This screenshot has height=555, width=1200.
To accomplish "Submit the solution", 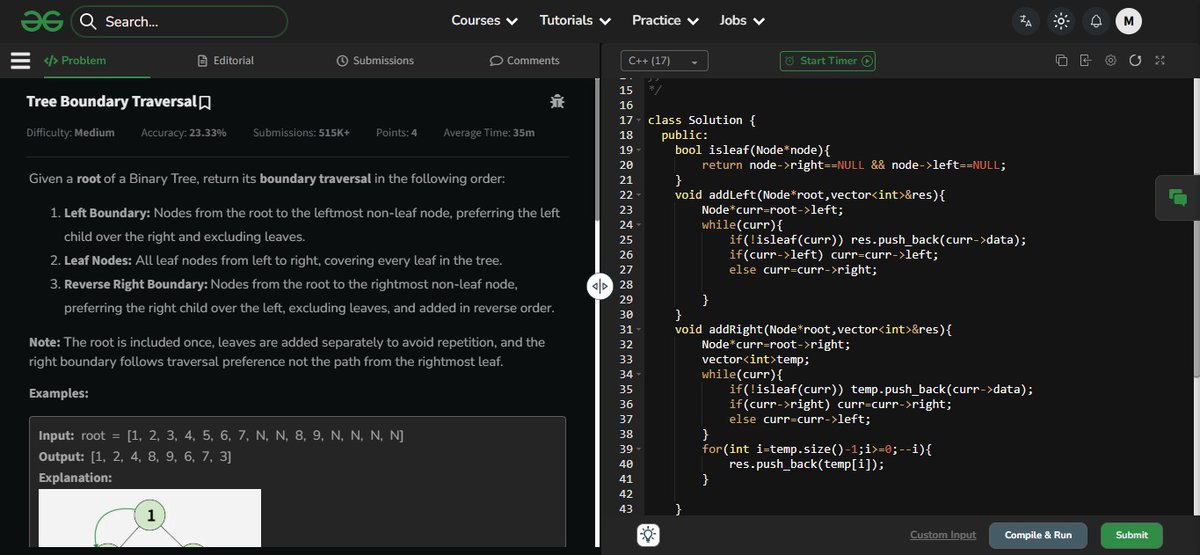I will 1132,535.
